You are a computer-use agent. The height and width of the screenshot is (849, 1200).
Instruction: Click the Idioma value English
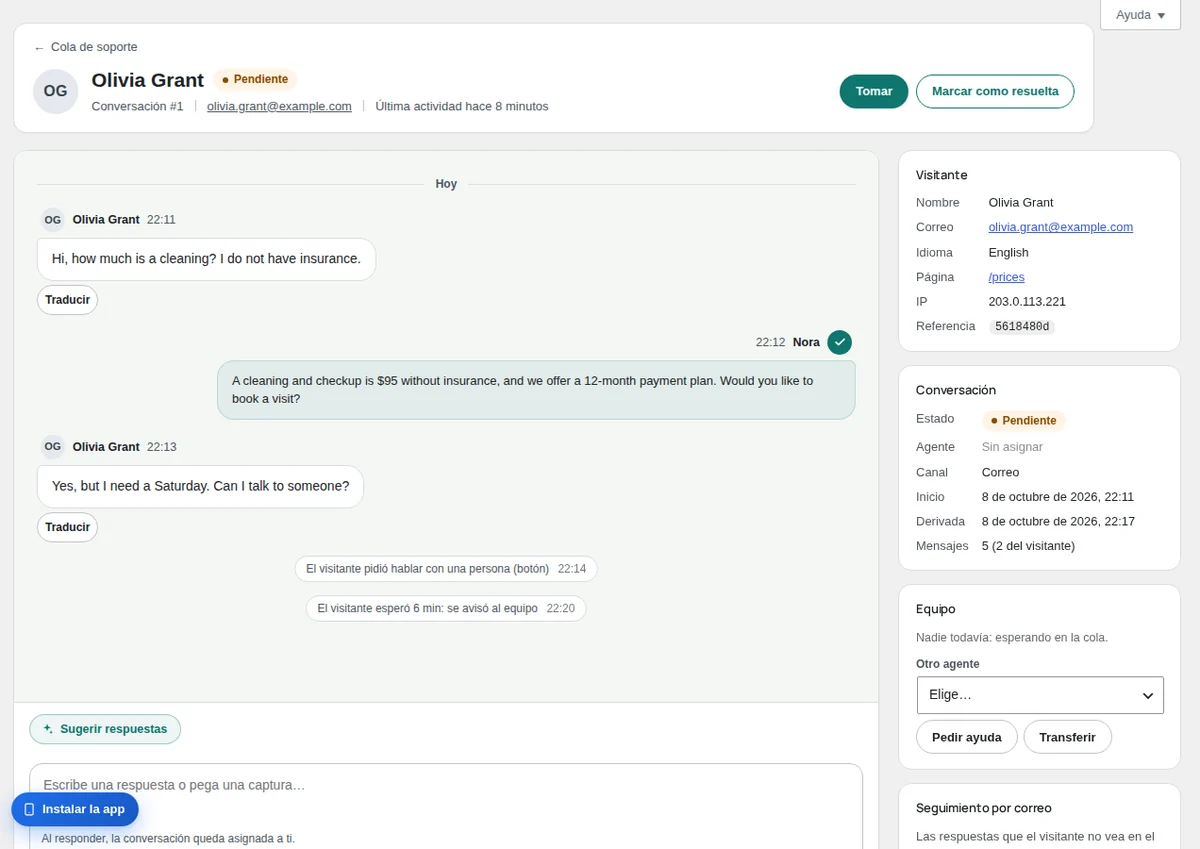1009,252
